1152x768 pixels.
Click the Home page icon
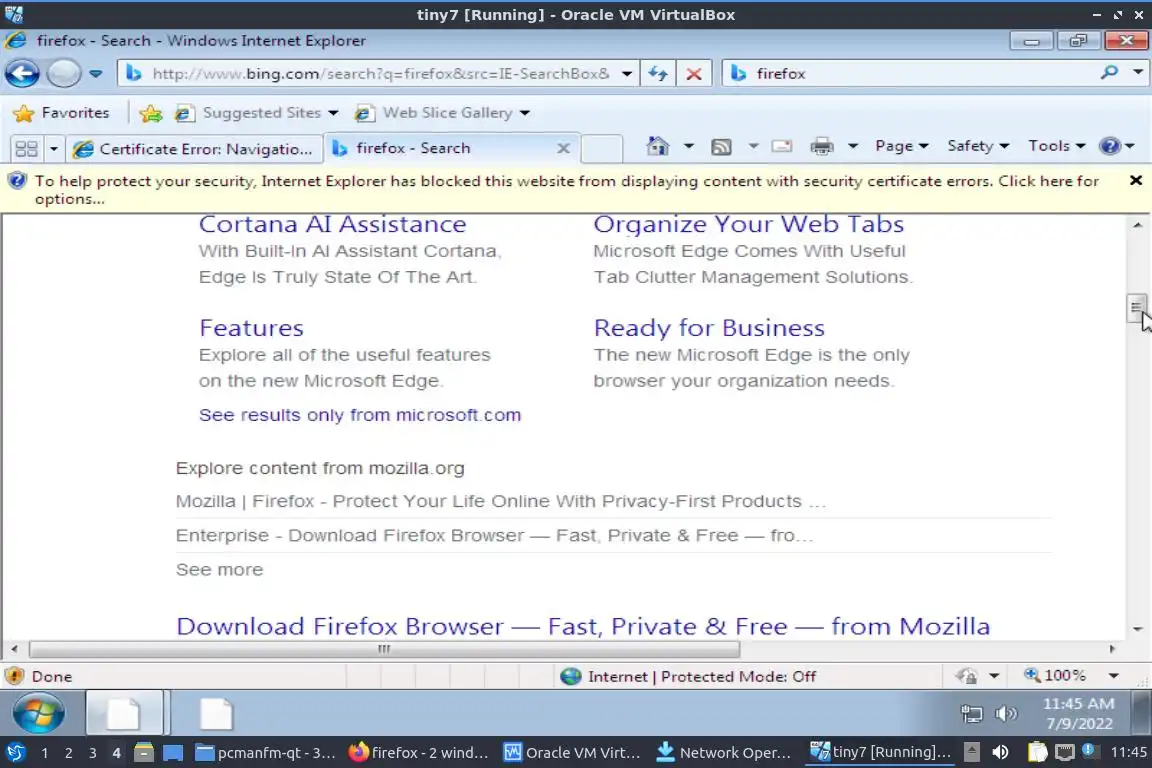658,146
